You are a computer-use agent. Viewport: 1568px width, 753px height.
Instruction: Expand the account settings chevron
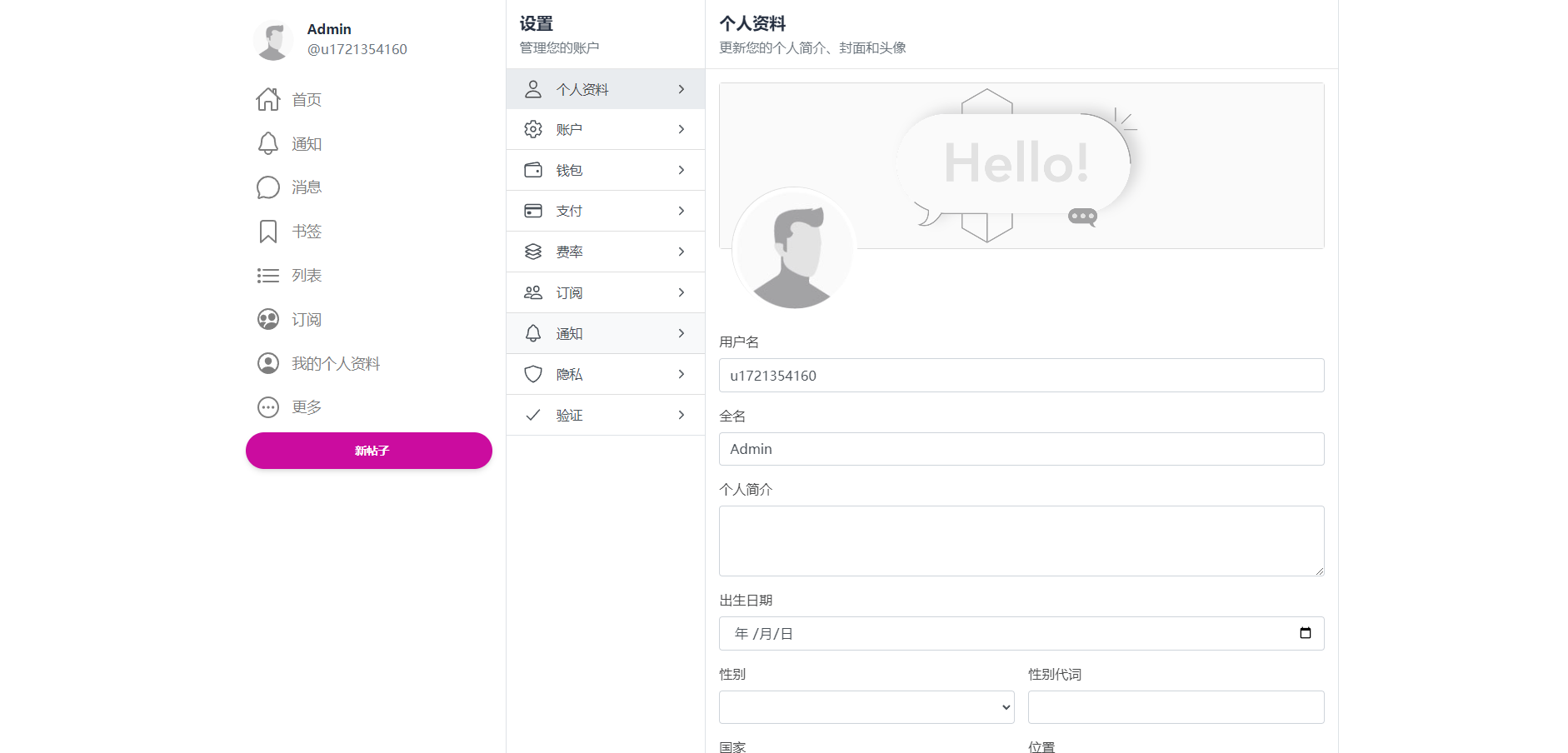click(x=682, y=129)
